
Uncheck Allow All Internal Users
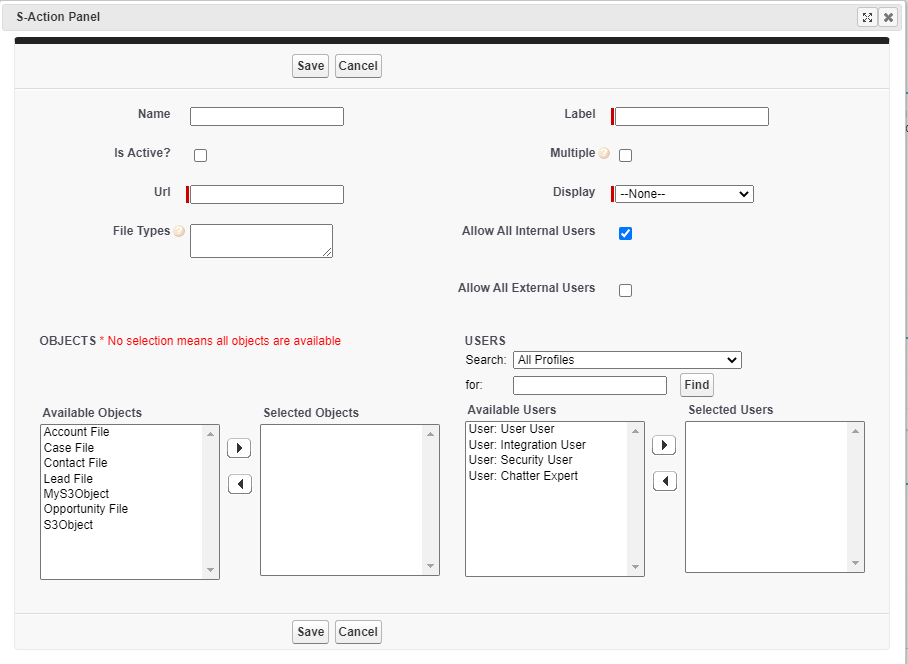tap(625, 233)
